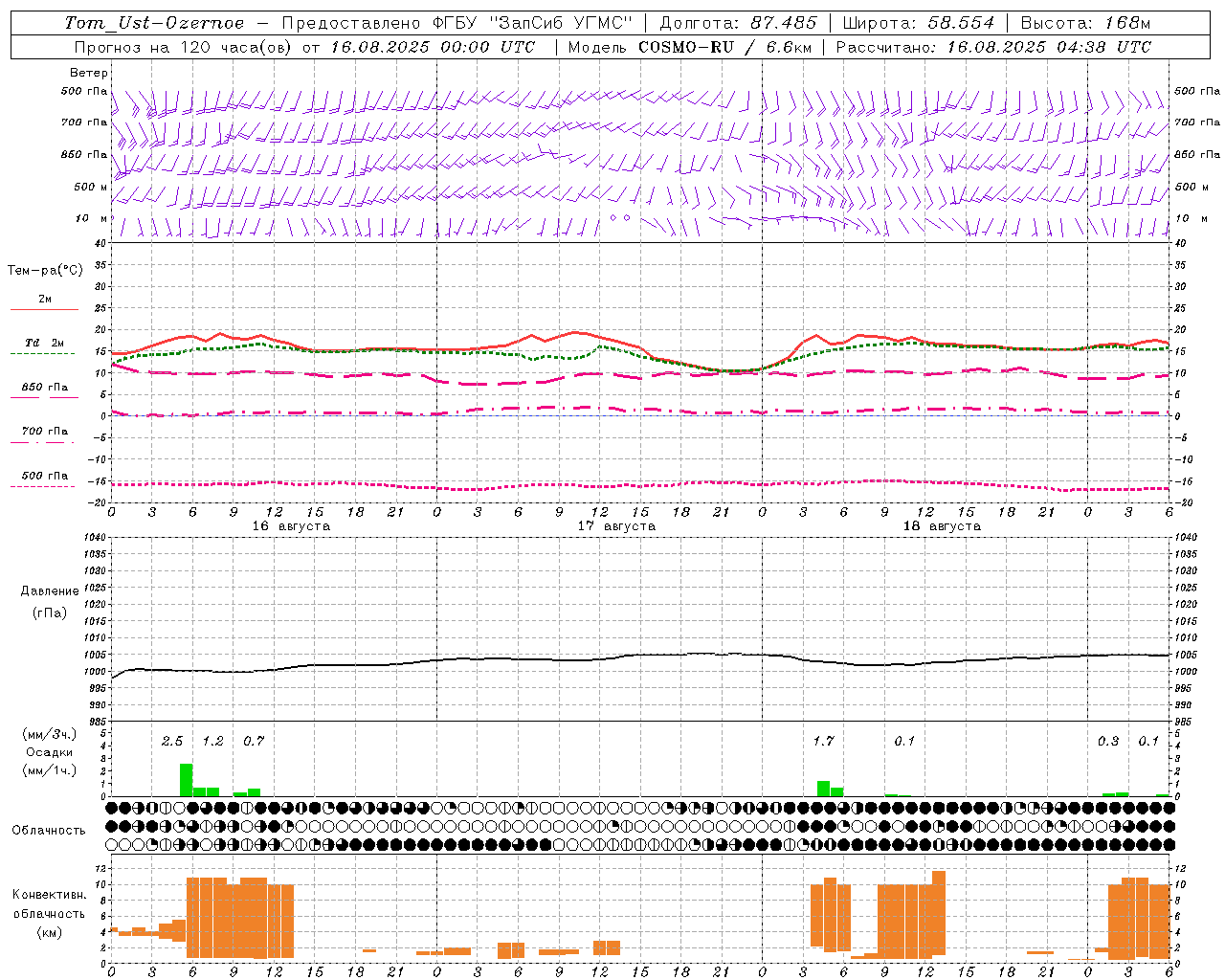Click the Ветер wind panel label
The width and height of the screenshot is (1225, 980).
88,73
